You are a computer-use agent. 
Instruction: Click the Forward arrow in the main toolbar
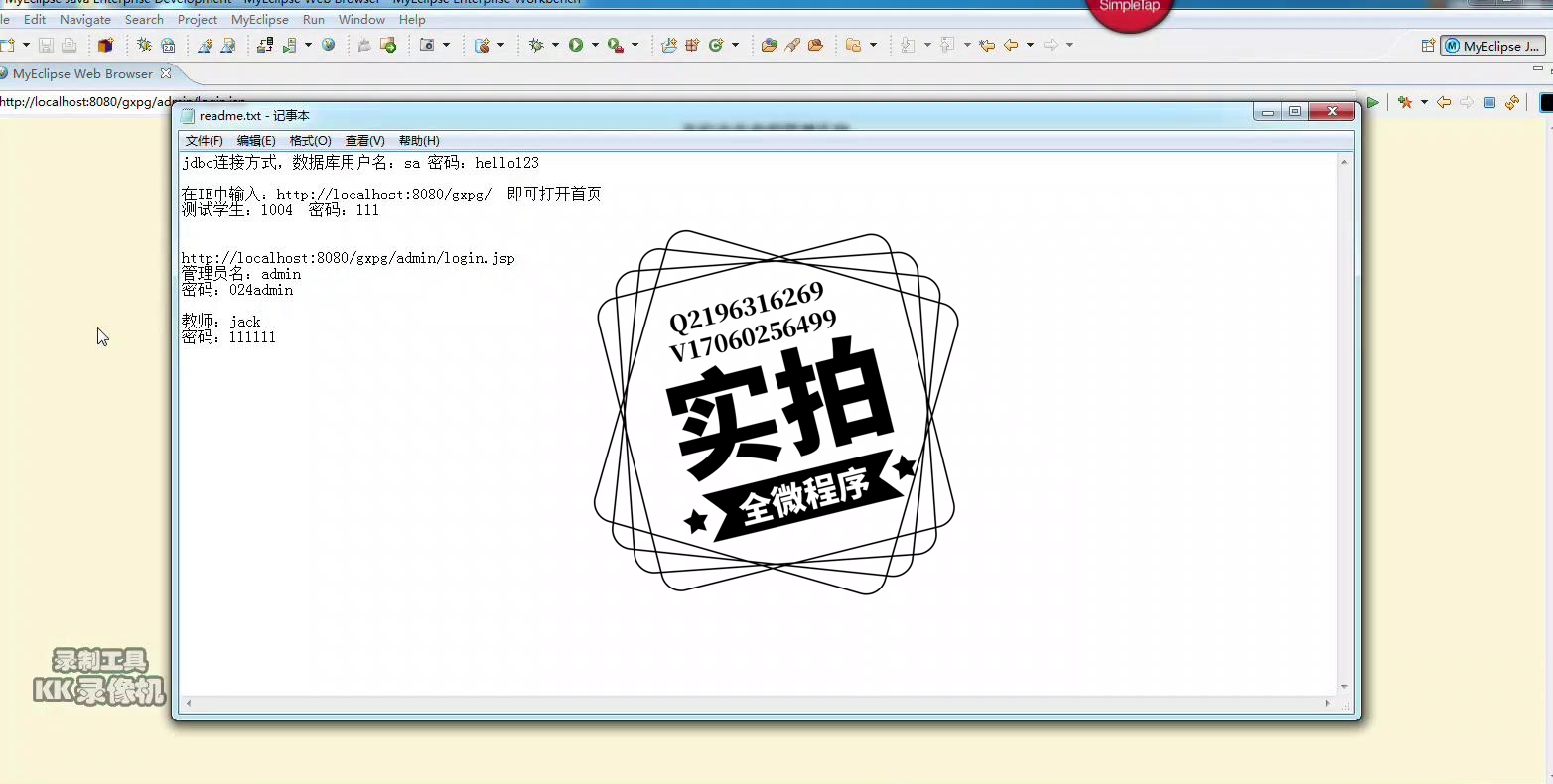coord(1051,45)
